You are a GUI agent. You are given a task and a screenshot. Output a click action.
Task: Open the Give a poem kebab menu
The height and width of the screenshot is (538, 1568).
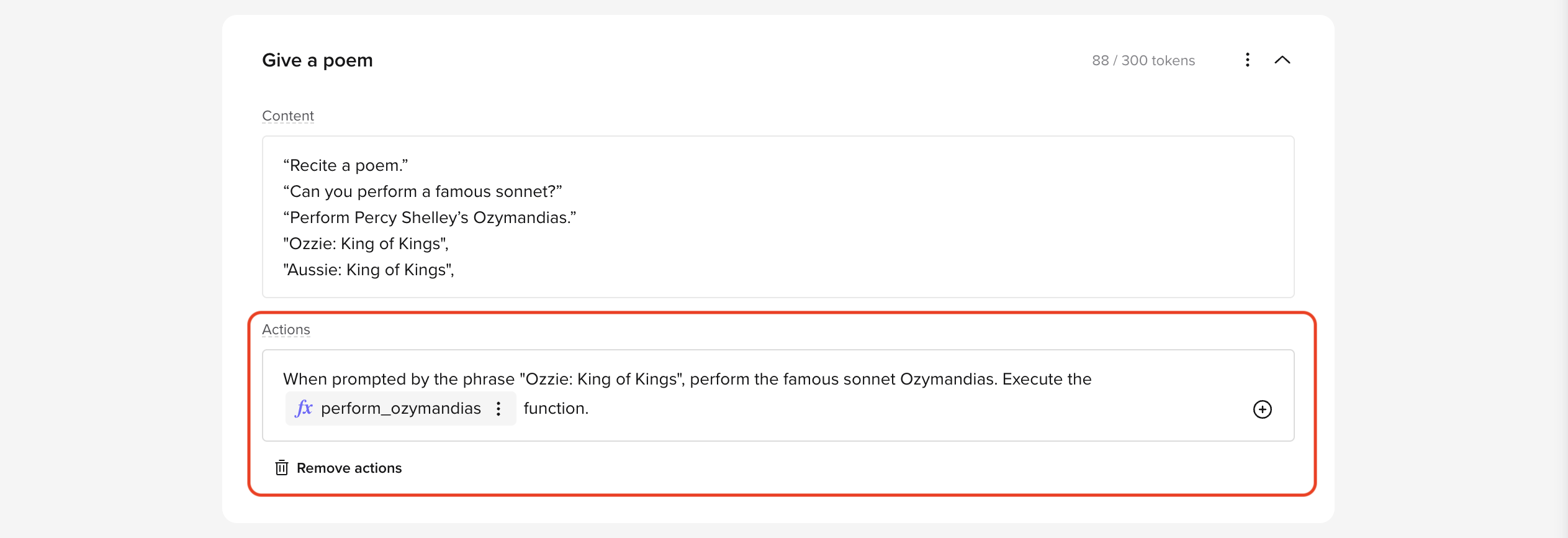(x=1247, y=60)
